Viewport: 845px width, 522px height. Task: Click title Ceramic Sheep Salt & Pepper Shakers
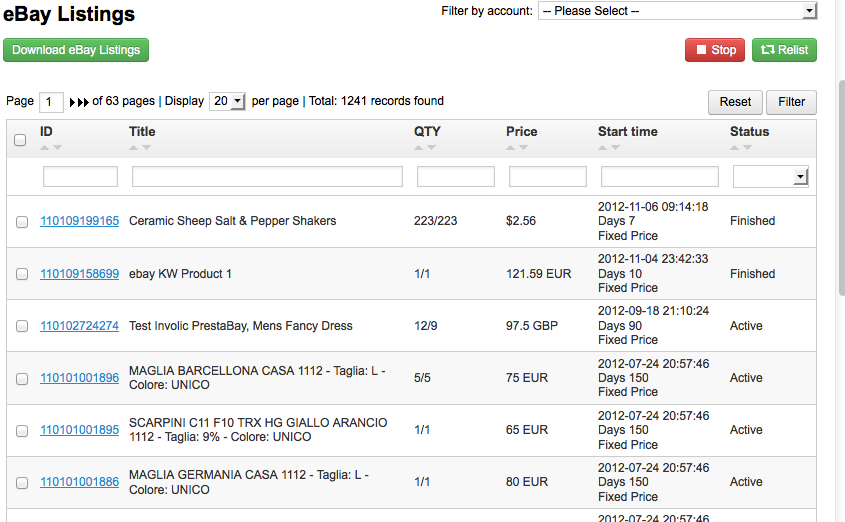point(232,221)
